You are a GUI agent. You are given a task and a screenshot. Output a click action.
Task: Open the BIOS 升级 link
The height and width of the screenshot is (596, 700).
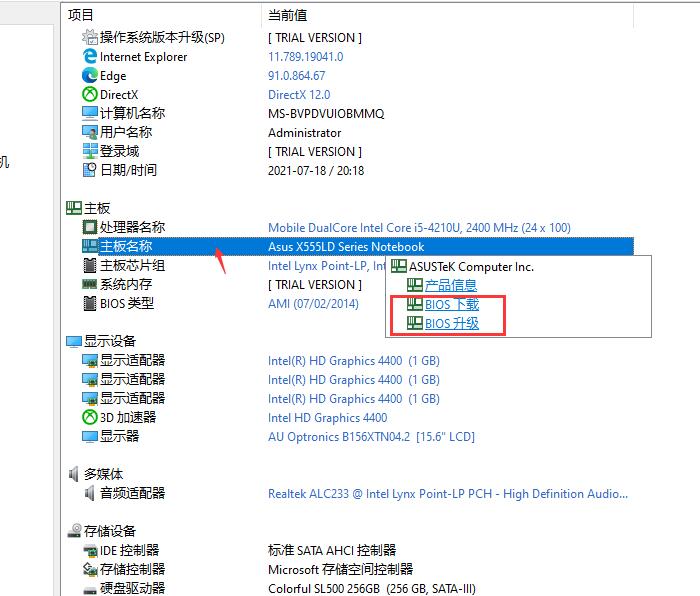[452, 323]
